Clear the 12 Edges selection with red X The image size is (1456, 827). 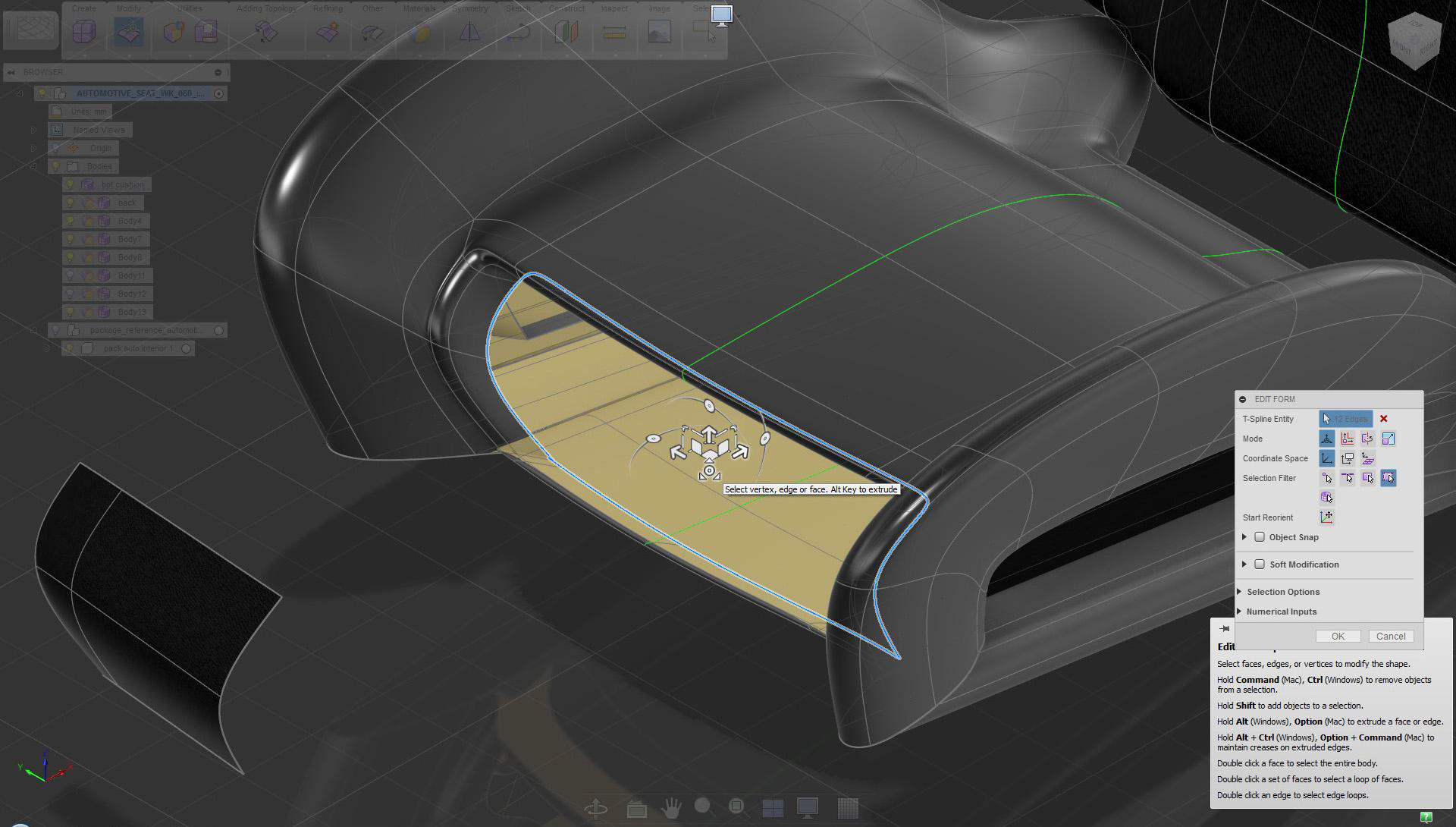tap(1383, 419)
